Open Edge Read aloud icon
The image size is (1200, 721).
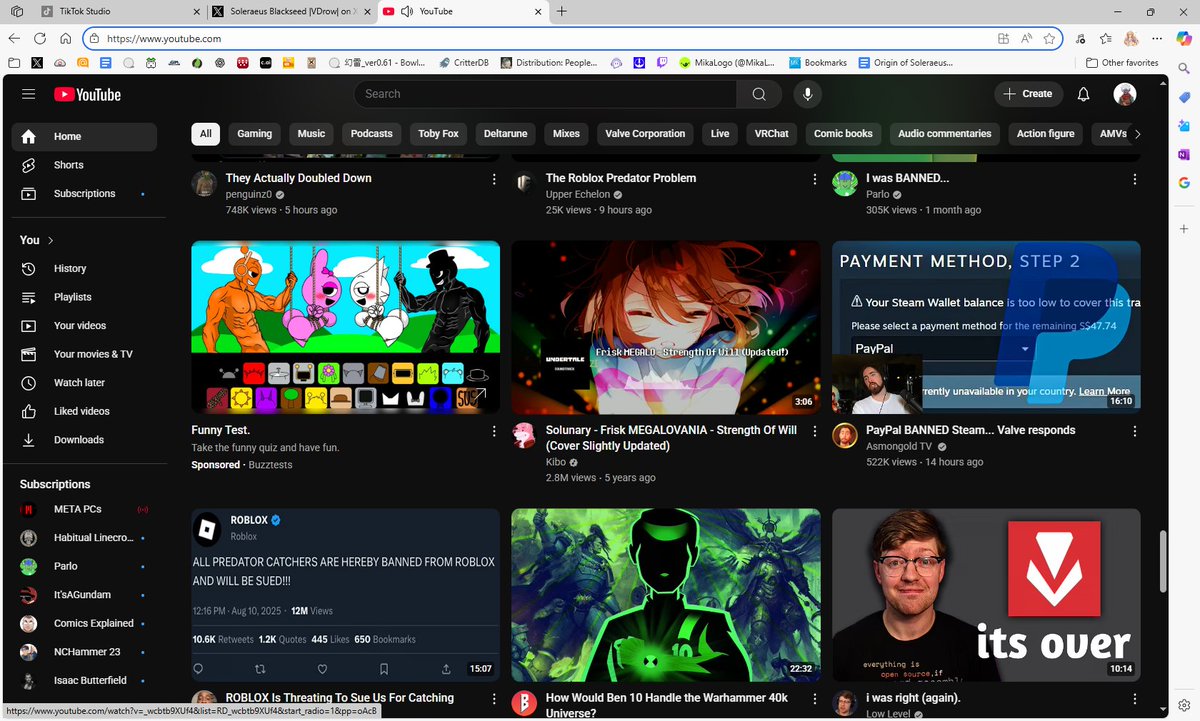(1026, 39)
